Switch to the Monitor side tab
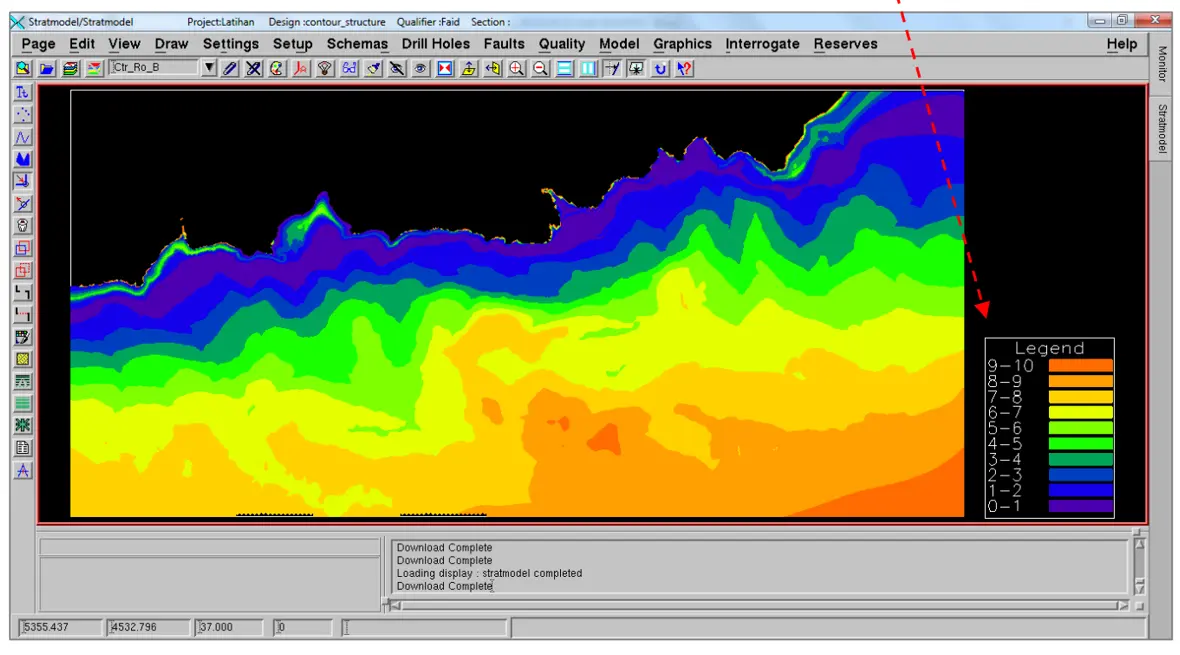This screenshot has height=655, width=1180. [1162, 64]
